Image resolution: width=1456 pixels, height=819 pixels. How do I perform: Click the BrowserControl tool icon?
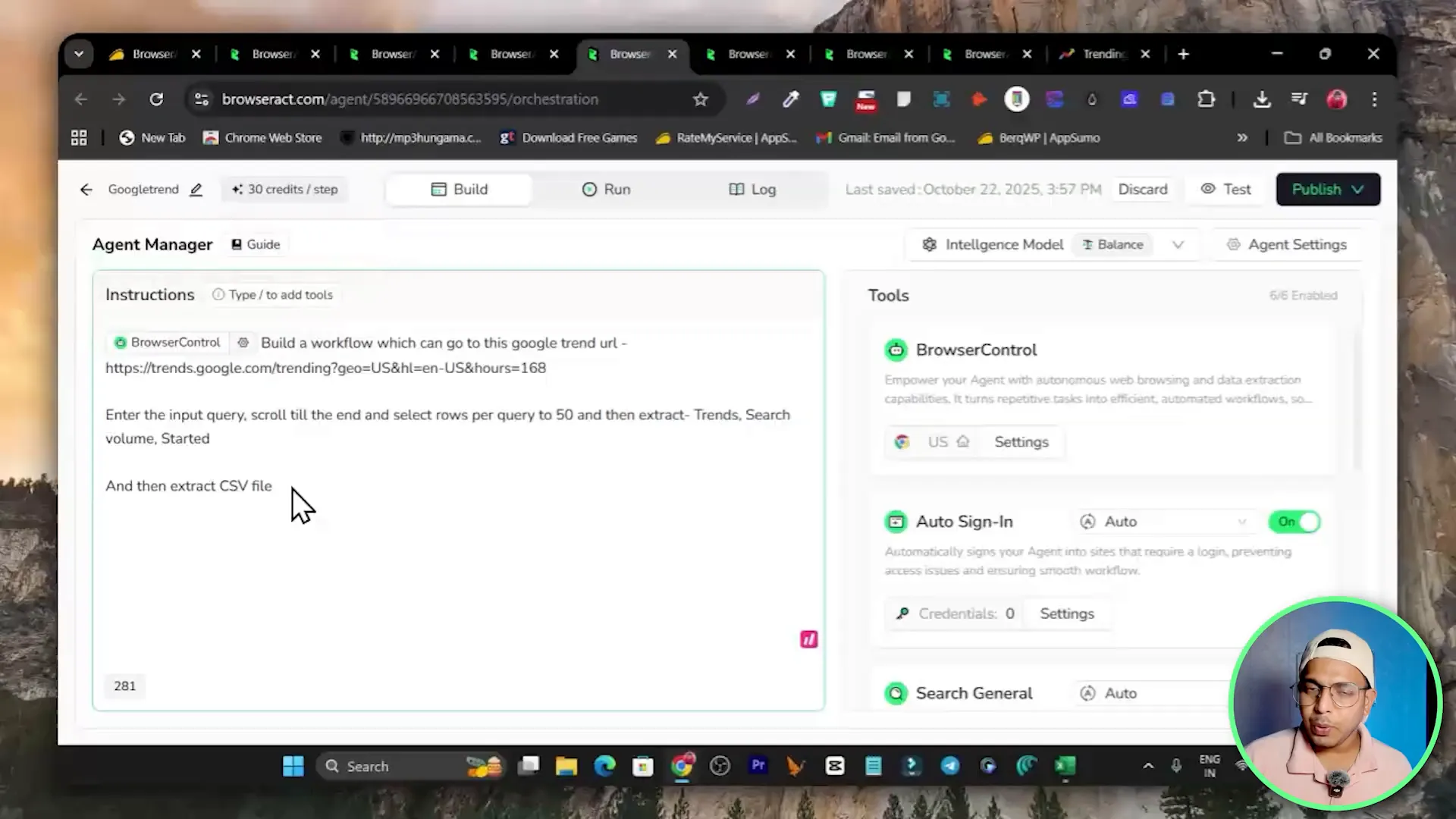896,350
